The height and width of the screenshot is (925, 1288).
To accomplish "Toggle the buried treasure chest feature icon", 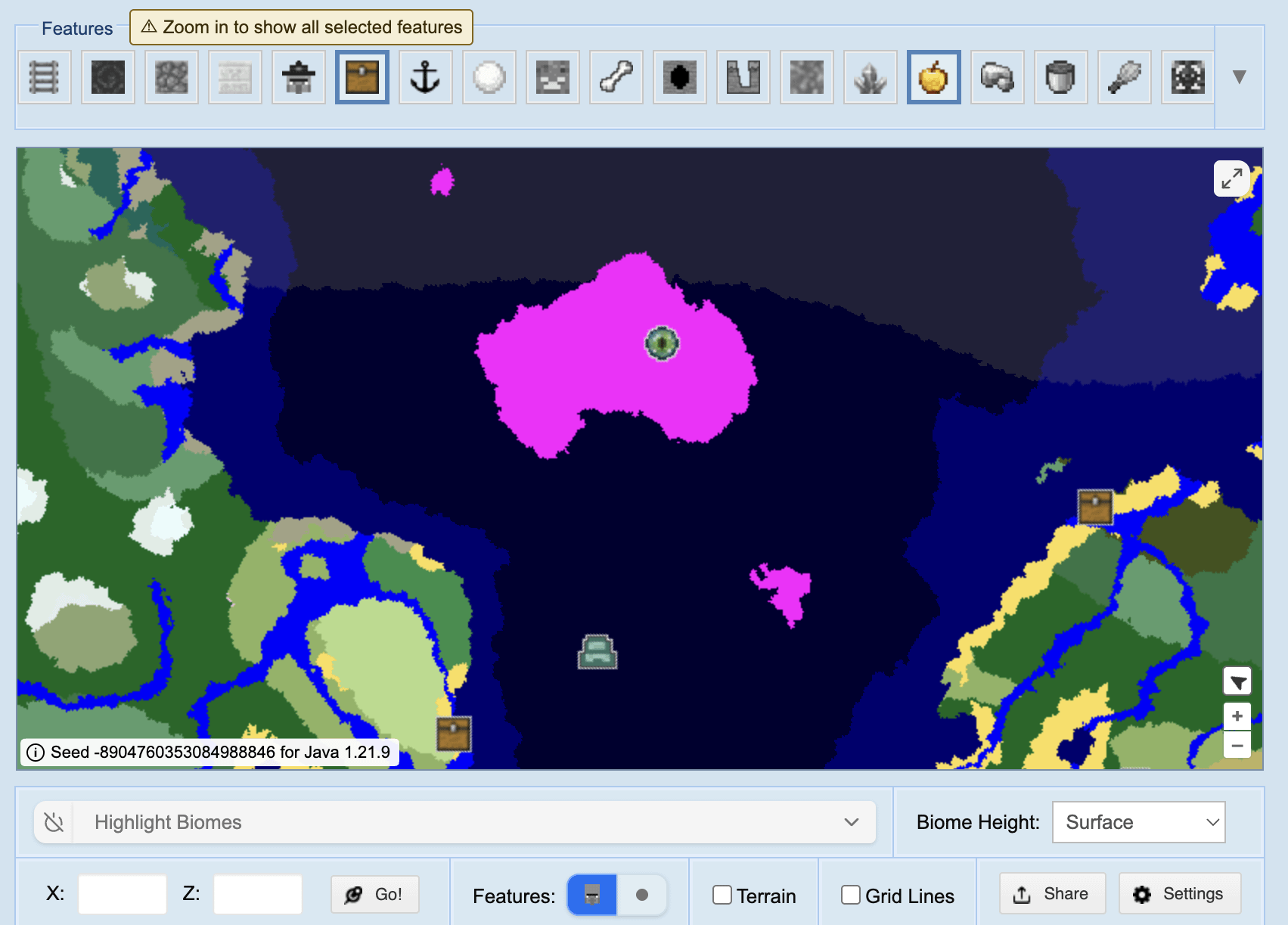I will [x=362, y=77].
